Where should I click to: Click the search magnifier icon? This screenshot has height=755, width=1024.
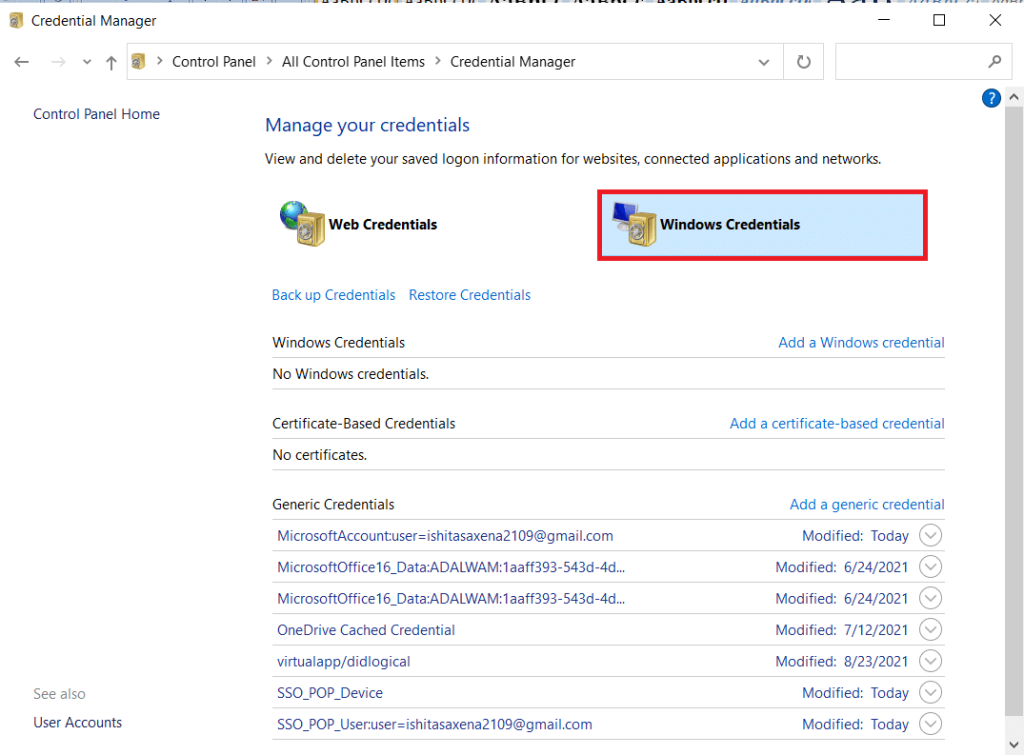click(994, 61)
